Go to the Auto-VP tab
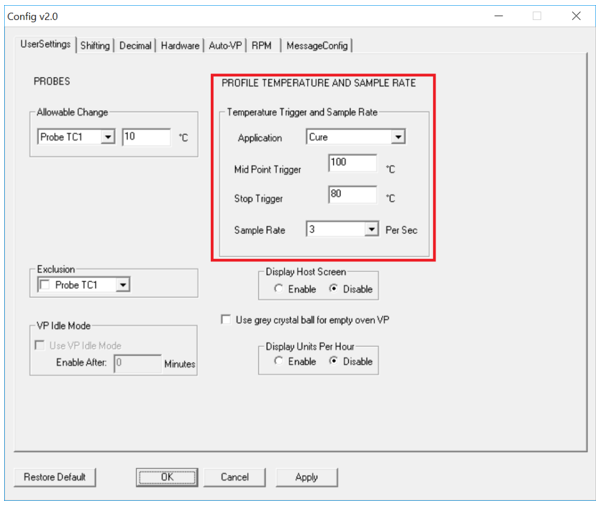Screen dimensions: 600x505 pyautogui.click(x=225, y=45)
